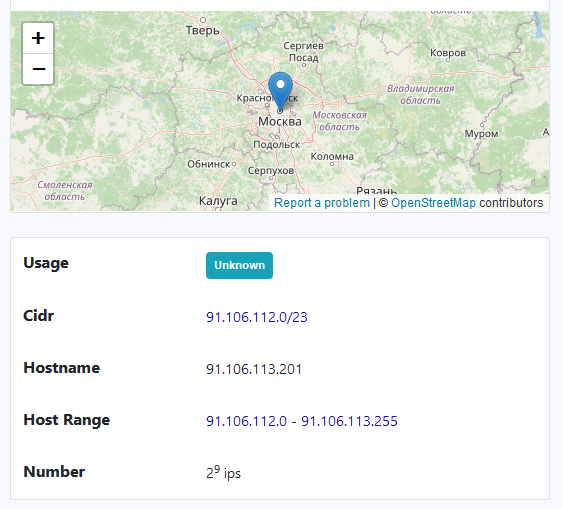
Task: Click the Сергиев Посад label on map
Action: pyautogui.click(x=304, y=52)
